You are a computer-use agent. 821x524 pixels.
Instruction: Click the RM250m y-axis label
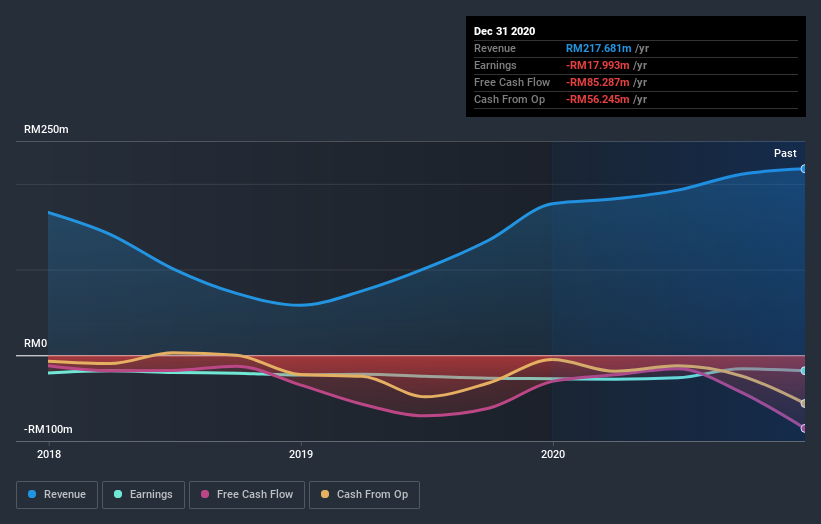46,129
